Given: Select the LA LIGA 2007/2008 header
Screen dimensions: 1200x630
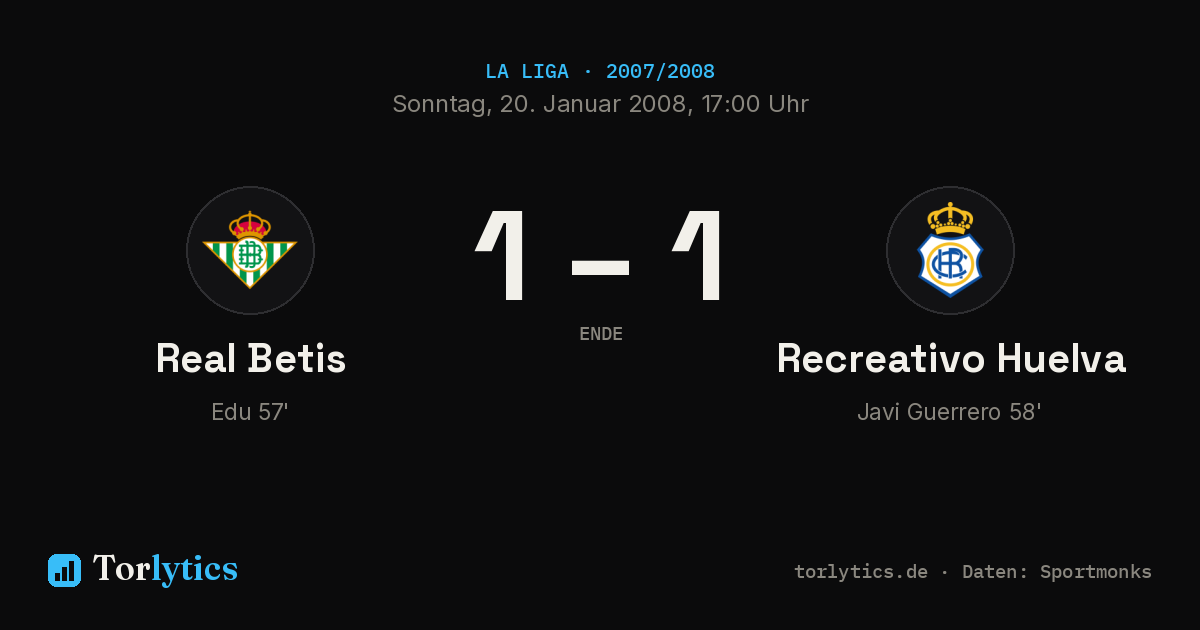Looking at the screenshot, I should point(600,72).
